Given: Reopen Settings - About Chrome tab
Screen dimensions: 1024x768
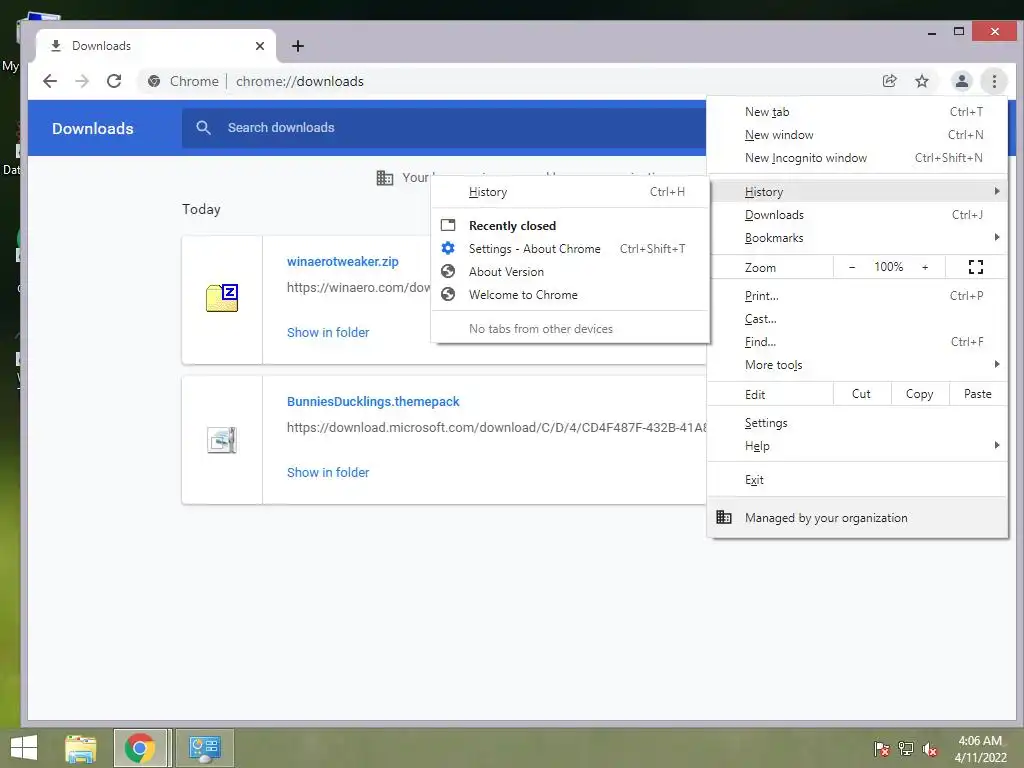Looking at the screenshot, I should pyautogui.click(x=570, y=248).
